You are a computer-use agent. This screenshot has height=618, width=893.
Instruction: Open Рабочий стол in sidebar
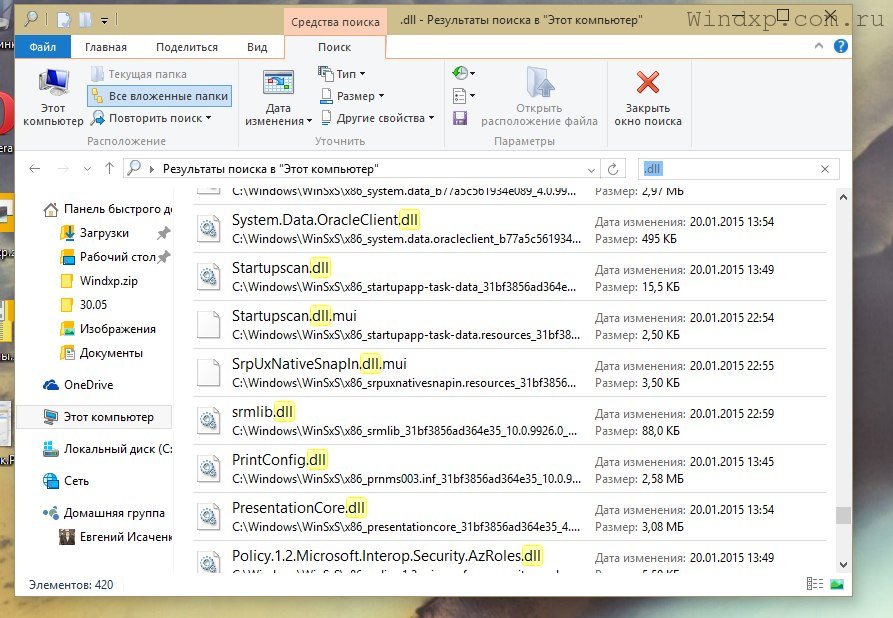click(x=108, y=257)
